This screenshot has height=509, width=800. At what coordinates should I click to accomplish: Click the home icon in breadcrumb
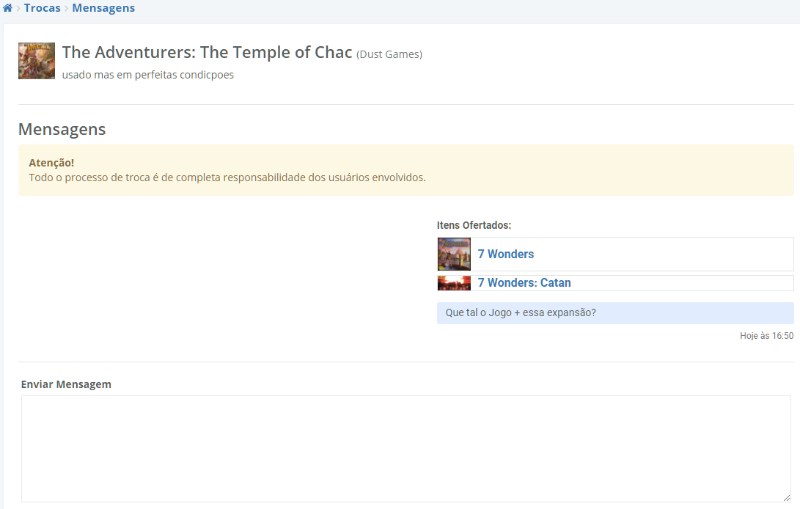click(x=8, y=8)
